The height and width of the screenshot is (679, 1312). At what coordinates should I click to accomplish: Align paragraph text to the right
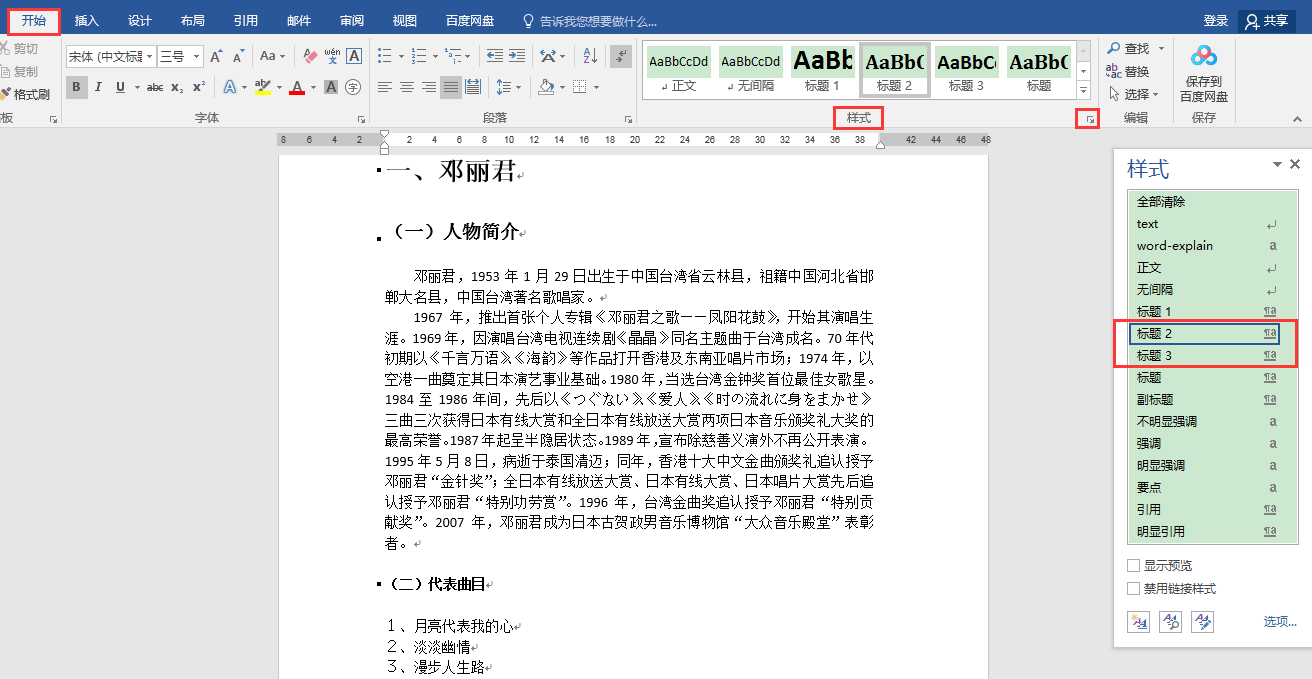click(429, 87)
